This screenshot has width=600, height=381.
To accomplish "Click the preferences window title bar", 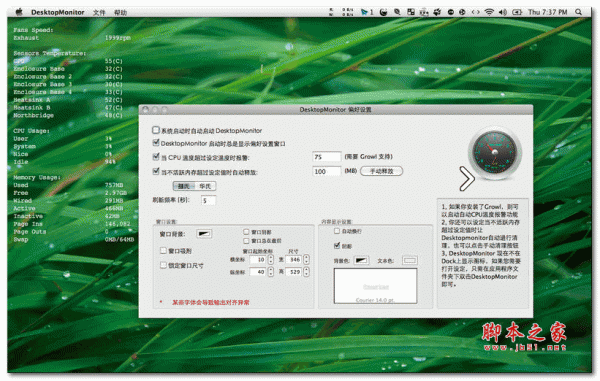I will coord(336,109).
